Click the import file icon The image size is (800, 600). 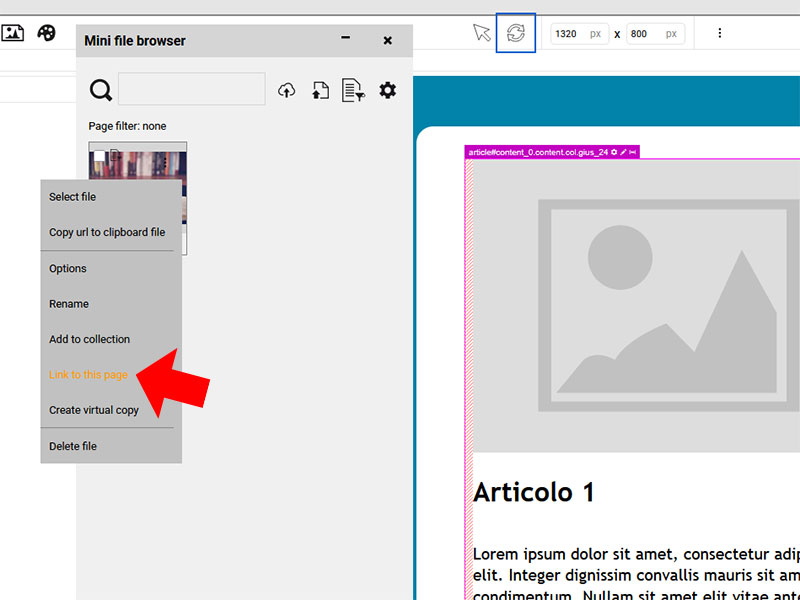click(319, 89)
